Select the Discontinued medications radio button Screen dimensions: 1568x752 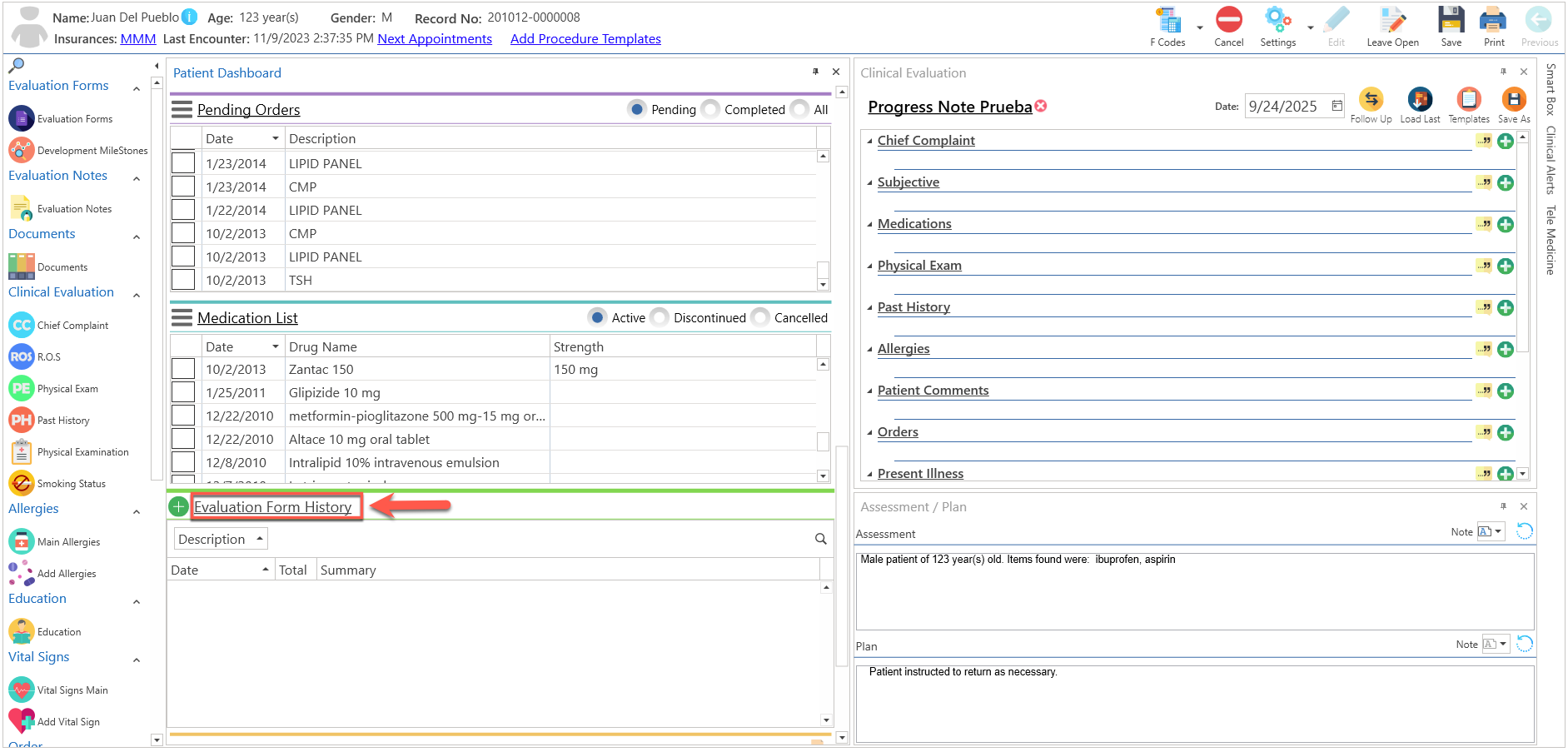660,317
